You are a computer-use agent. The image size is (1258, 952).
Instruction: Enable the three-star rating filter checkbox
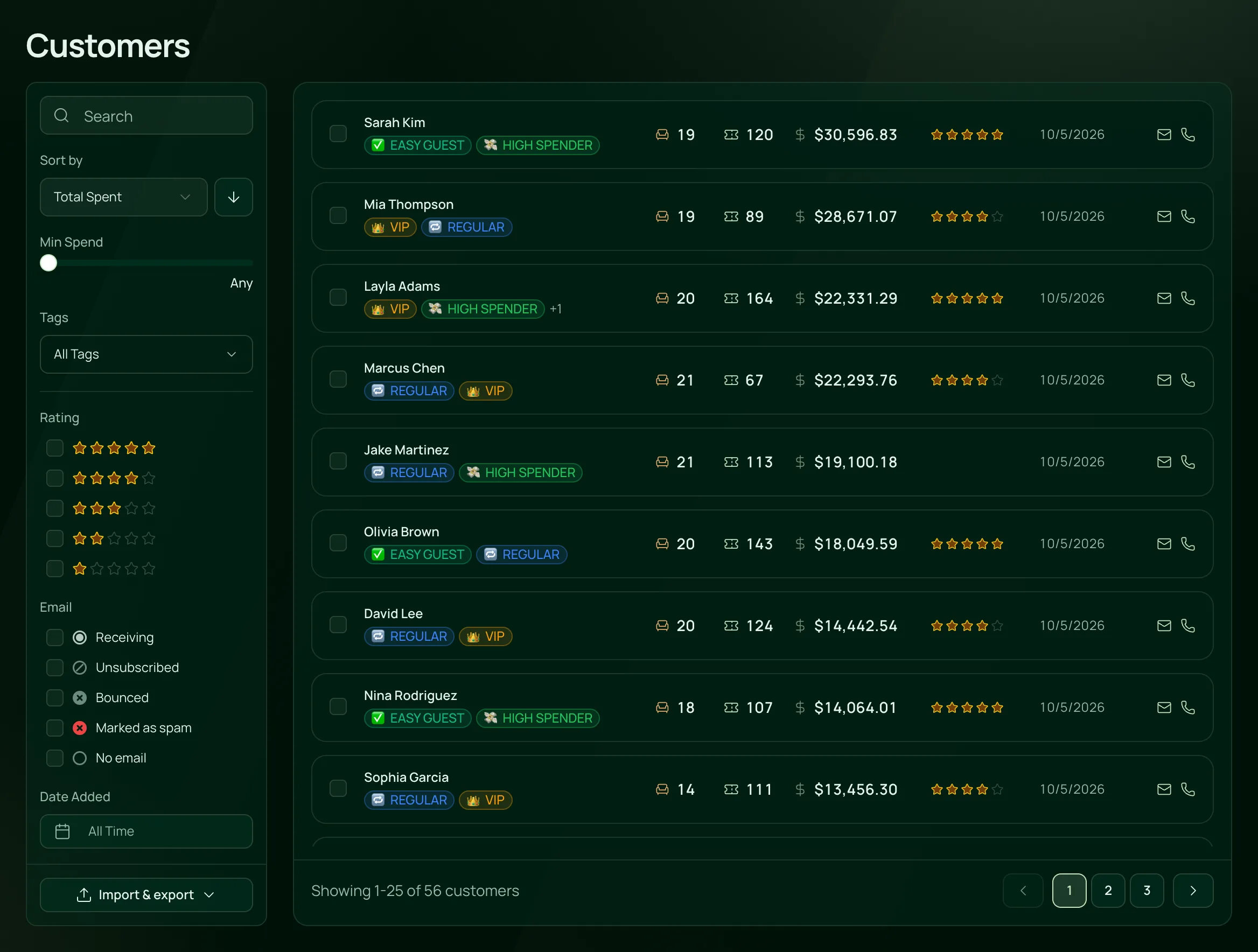[54, 508]
